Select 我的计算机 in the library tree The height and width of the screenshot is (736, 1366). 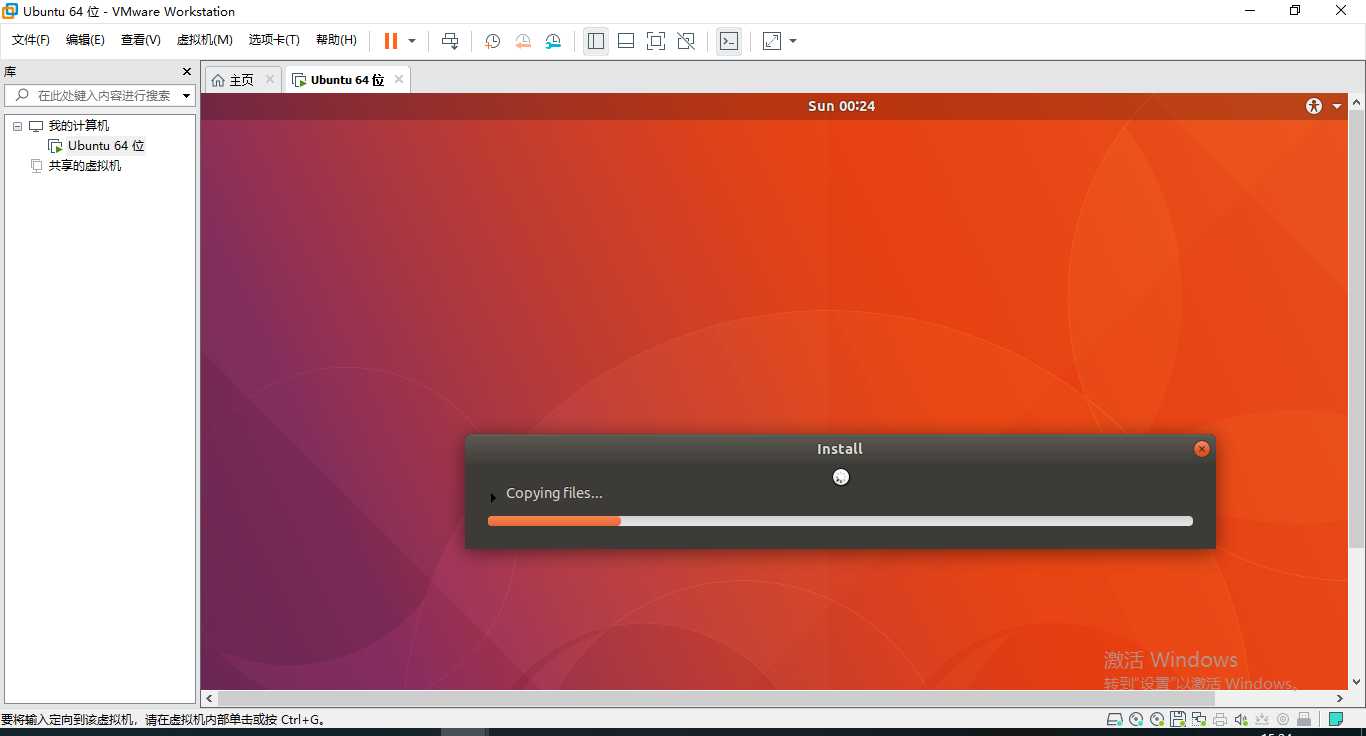(79, 126)
